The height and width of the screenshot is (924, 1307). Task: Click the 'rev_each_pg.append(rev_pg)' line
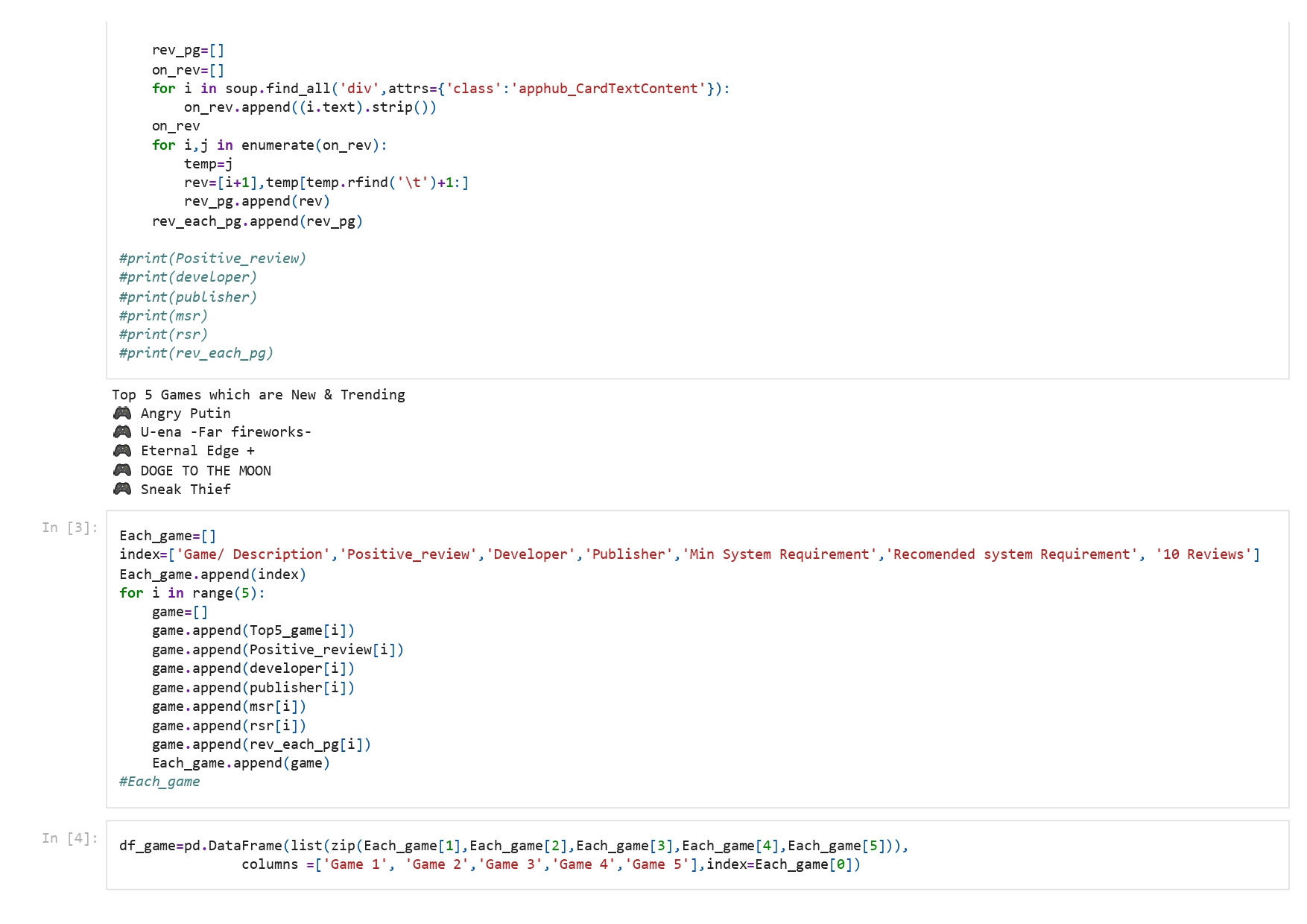click(257, 221)
